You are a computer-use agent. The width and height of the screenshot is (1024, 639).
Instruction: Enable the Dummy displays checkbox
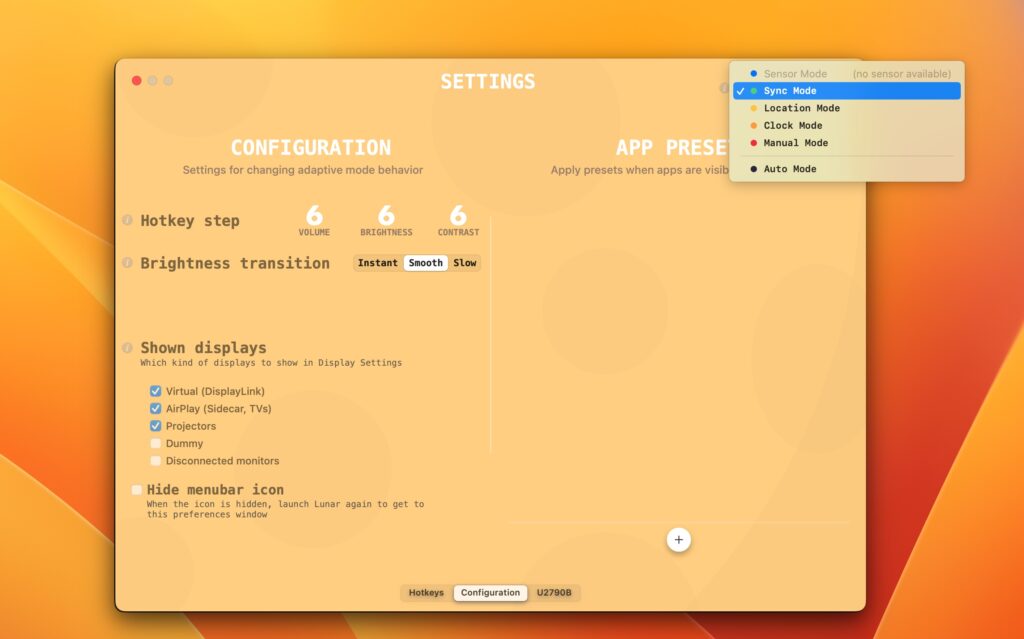coord(156,443)
